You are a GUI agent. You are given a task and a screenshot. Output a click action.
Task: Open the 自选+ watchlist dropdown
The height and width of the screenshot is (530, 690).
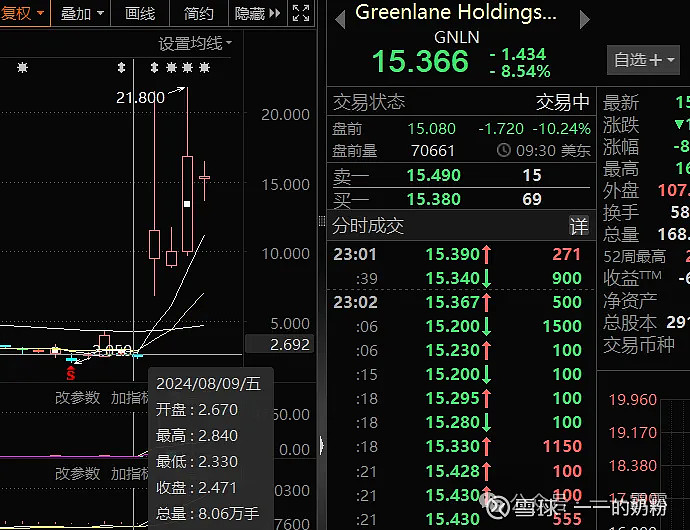(643, 59)
